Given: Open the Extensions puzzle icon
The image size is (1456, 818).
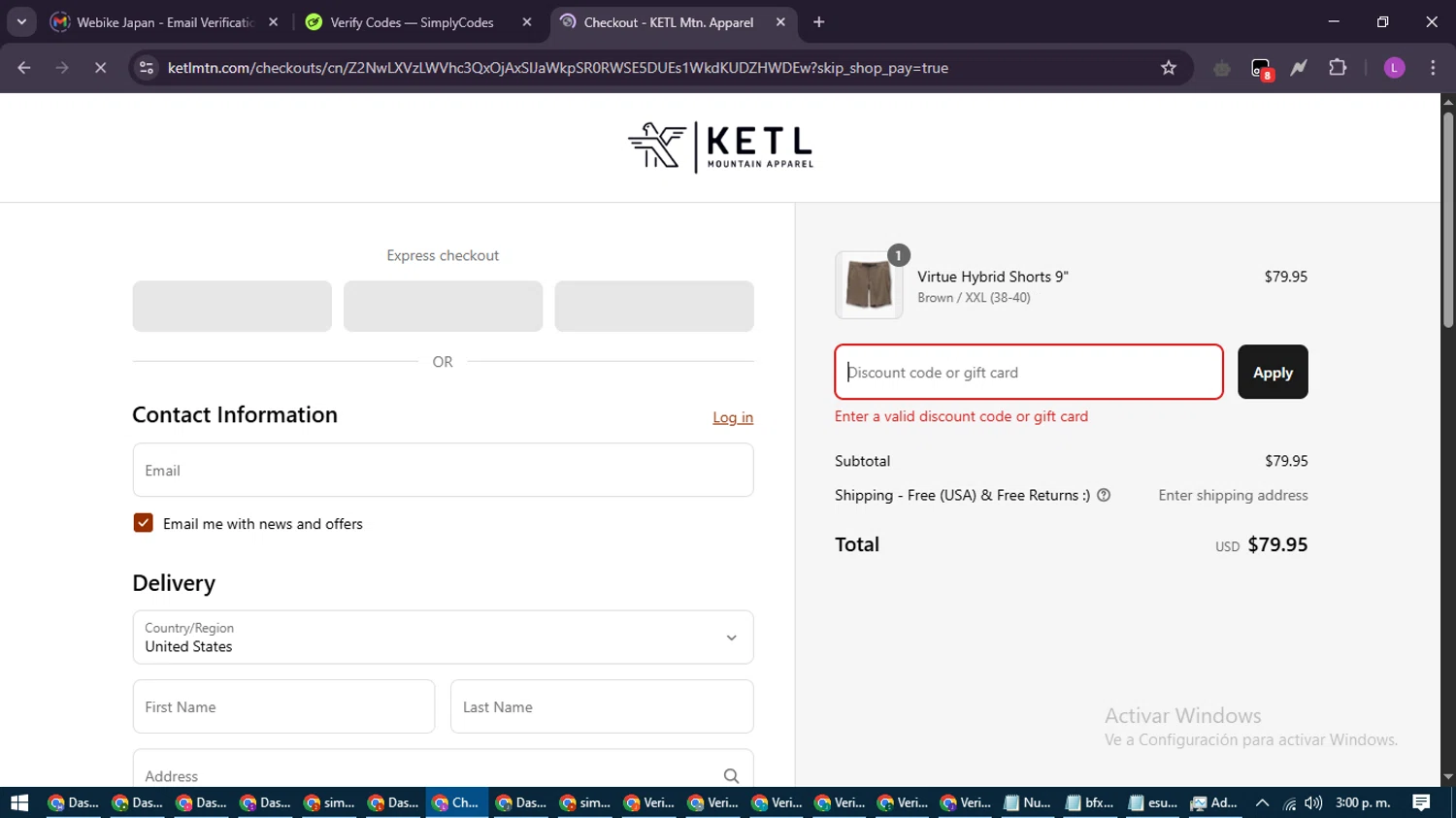Looking at the screenshot, I should [x=1338, y=68].
